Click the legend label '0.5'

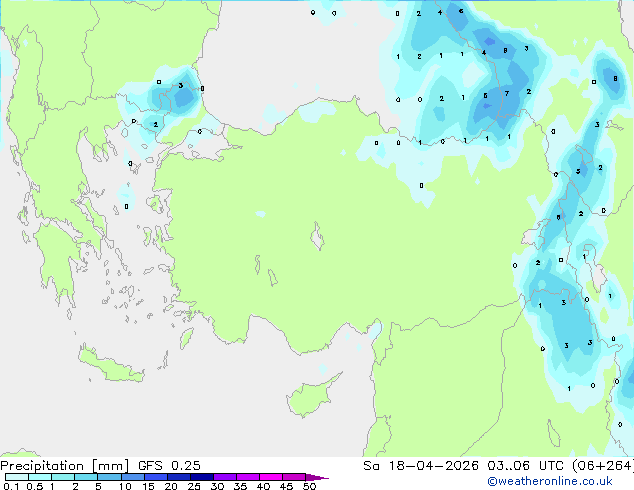(x=35, y=486)
